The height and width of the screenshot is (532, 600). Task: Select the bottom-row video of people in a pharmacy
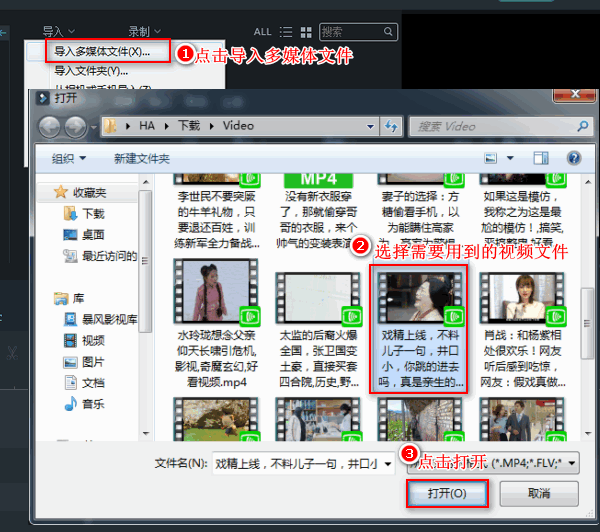[318, 419]
